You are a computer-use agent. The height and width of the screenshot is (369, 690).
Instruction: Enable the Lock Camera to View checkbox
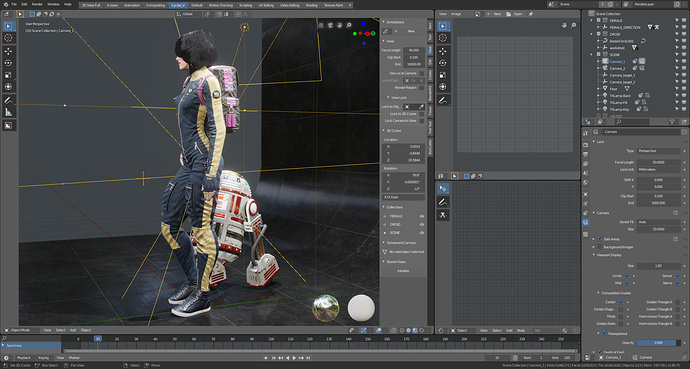point(421,121)
